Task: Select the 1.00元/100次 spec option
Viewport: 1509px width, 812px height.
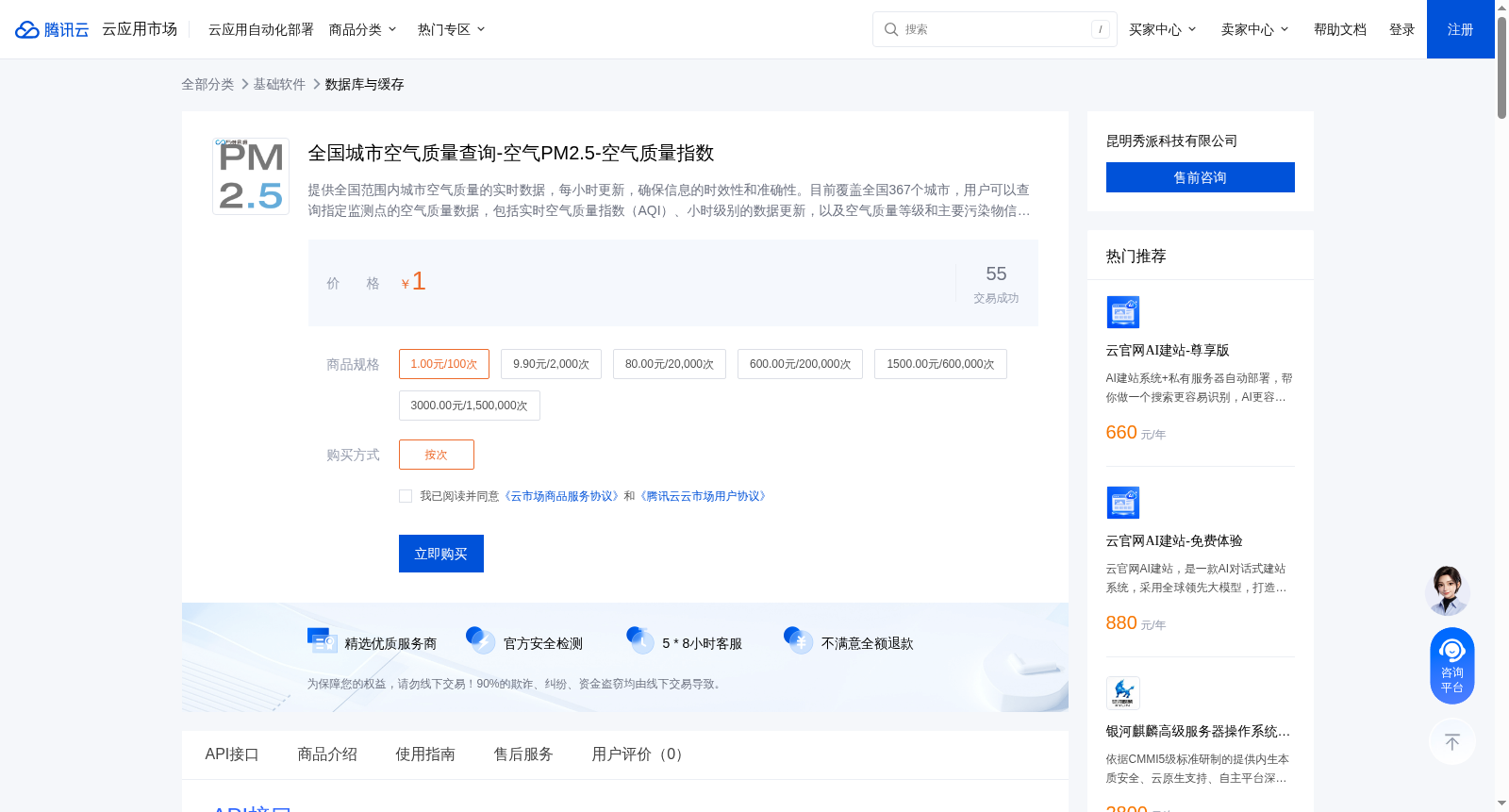Action: [444, 364]
